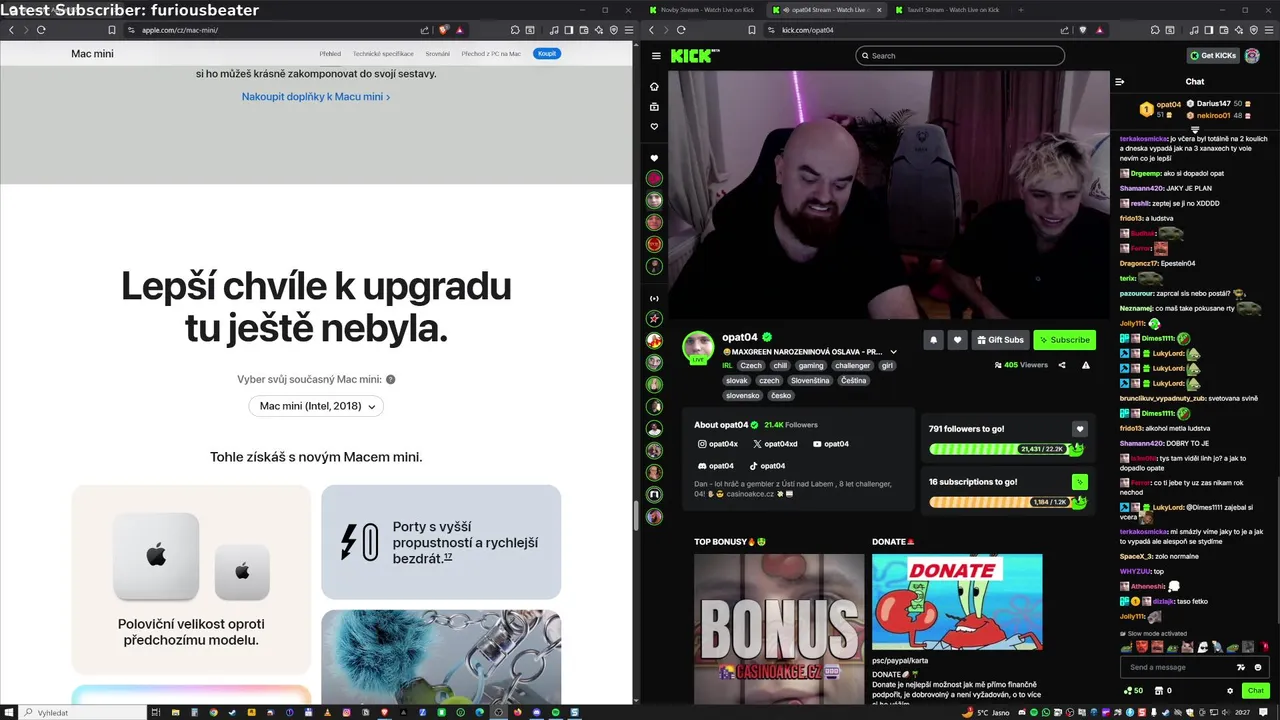This screenshot has height=720, width=1280.
Task: Subscribe to opat04
Action: (1064, 340)
